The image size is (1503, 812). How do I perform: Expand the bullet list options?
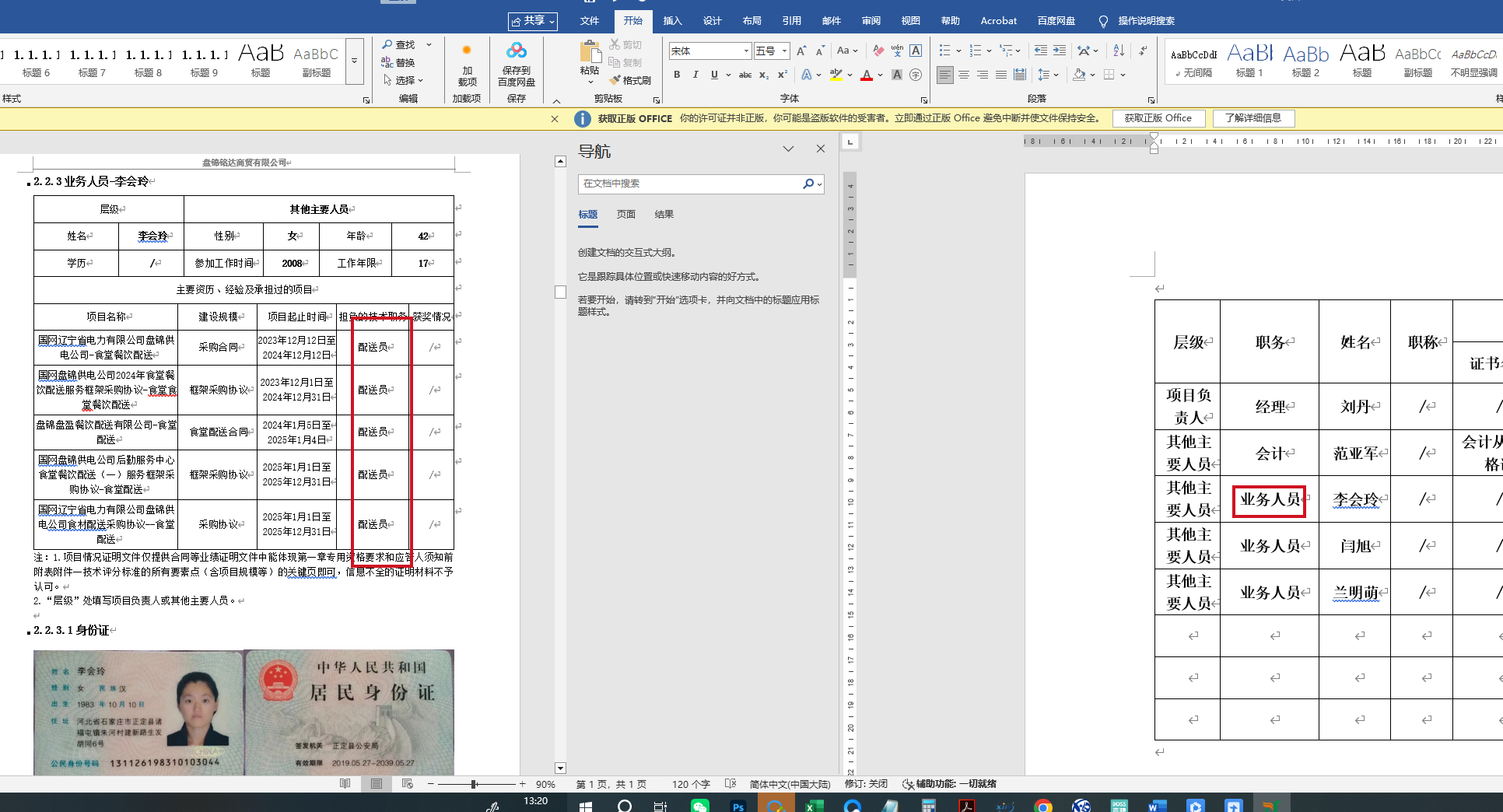coord(958,51)
